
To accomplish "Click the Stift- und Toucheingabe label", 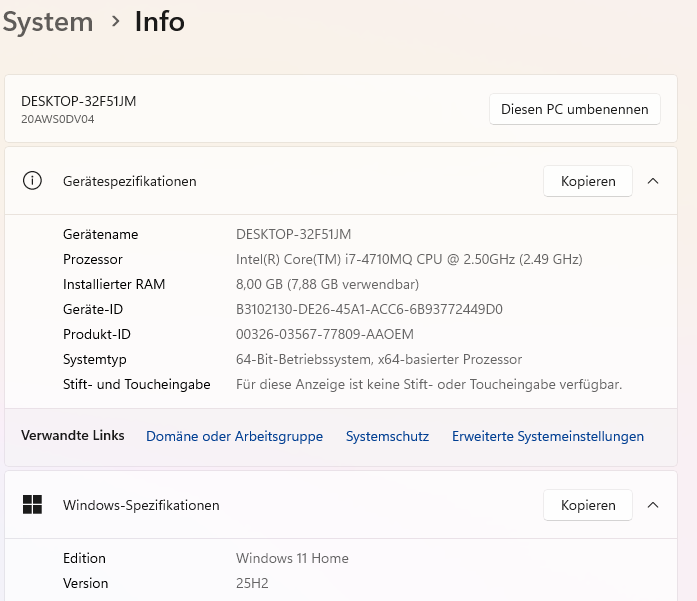I will click(x=136, y=384).
